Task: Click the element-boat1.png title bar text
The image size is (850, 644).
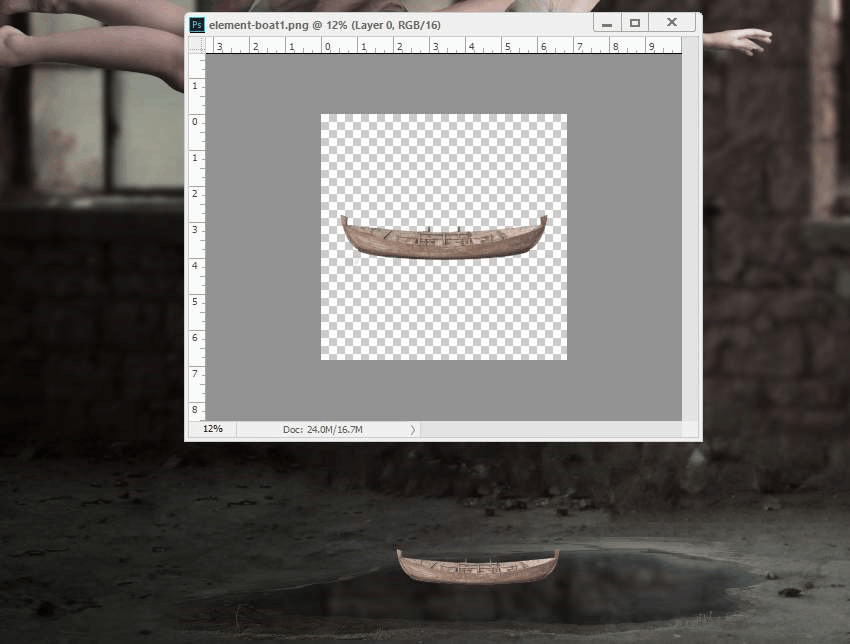Action: click(x=324, y=25)
